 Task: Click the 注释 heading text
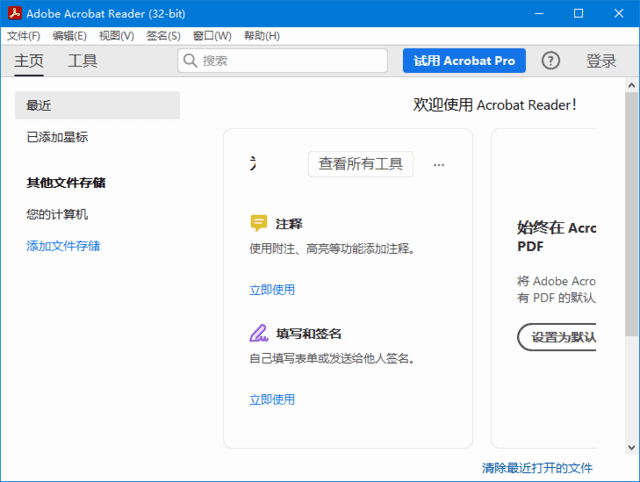point(289,224)
